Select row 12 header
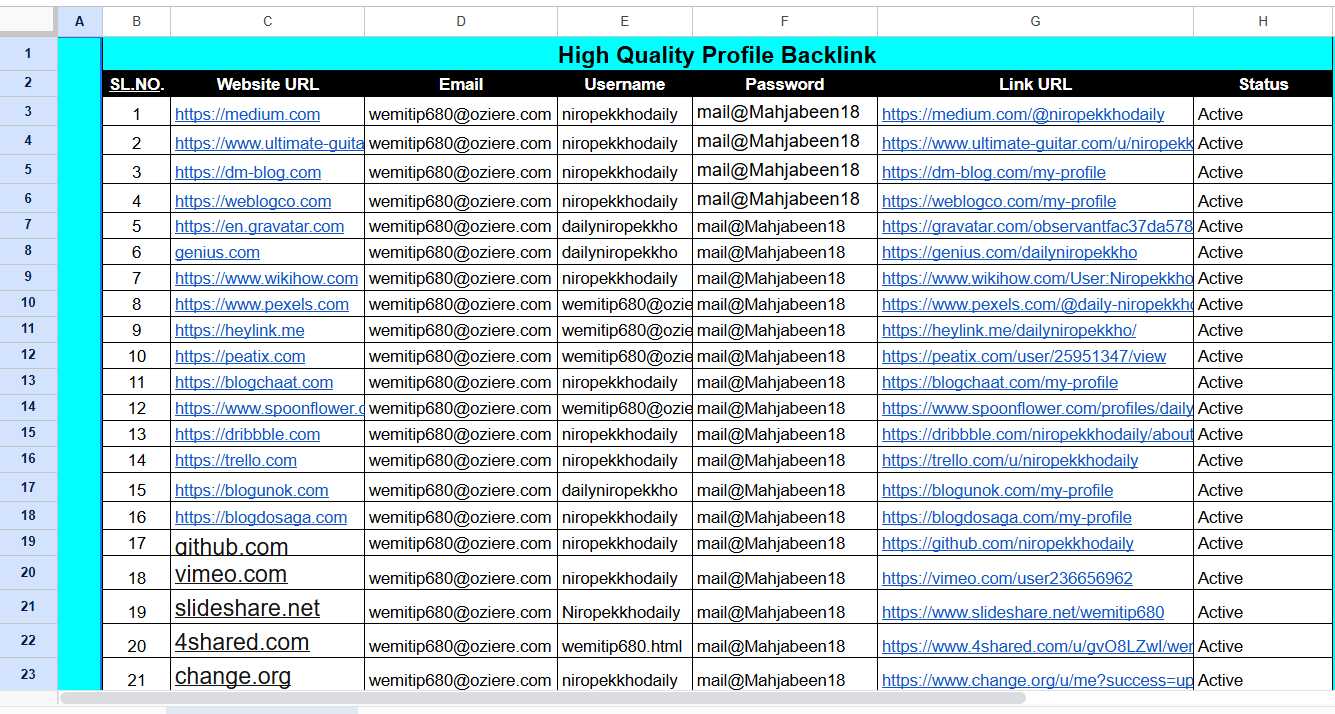 coord(28,354)
